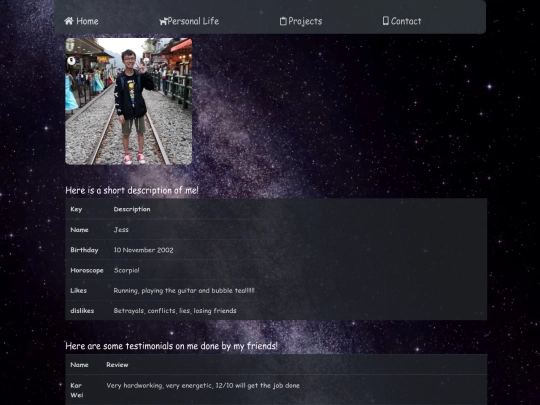Click the horse icon beside Personal Life
Image resolution: width=540 pixels, height=405 pixels.
(x=163, y=21)
